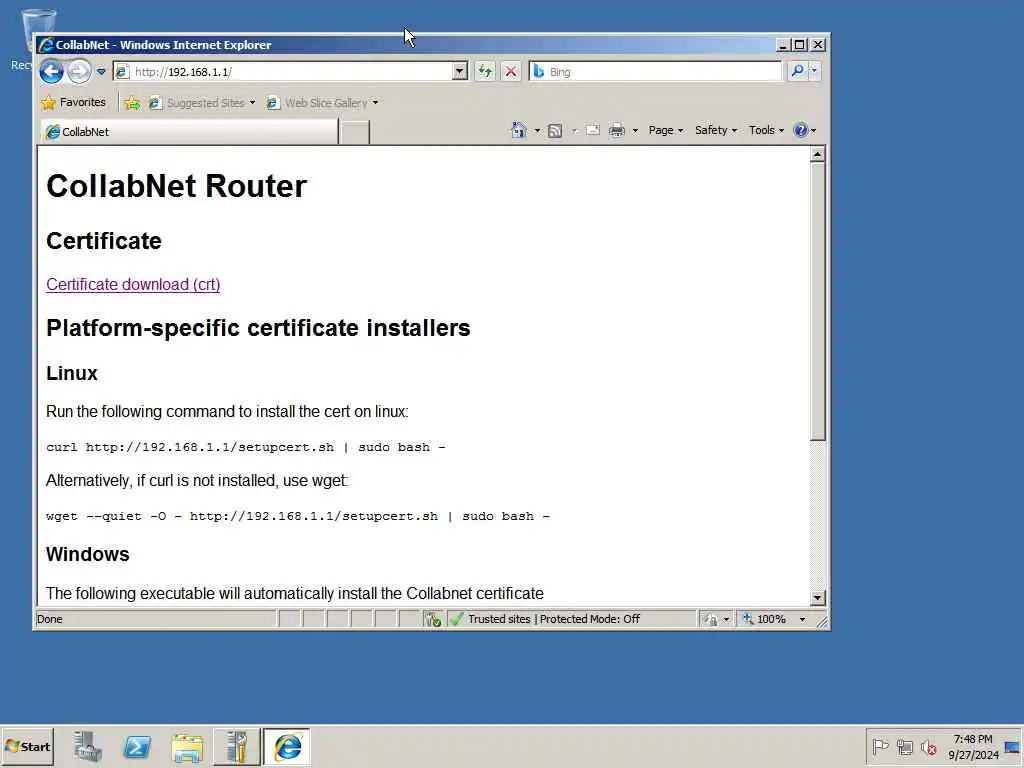Click the Read Mail envelope icon
The width and height of the screenshot is (1024, 768).
pyautogui.click(x=593, y=130)
